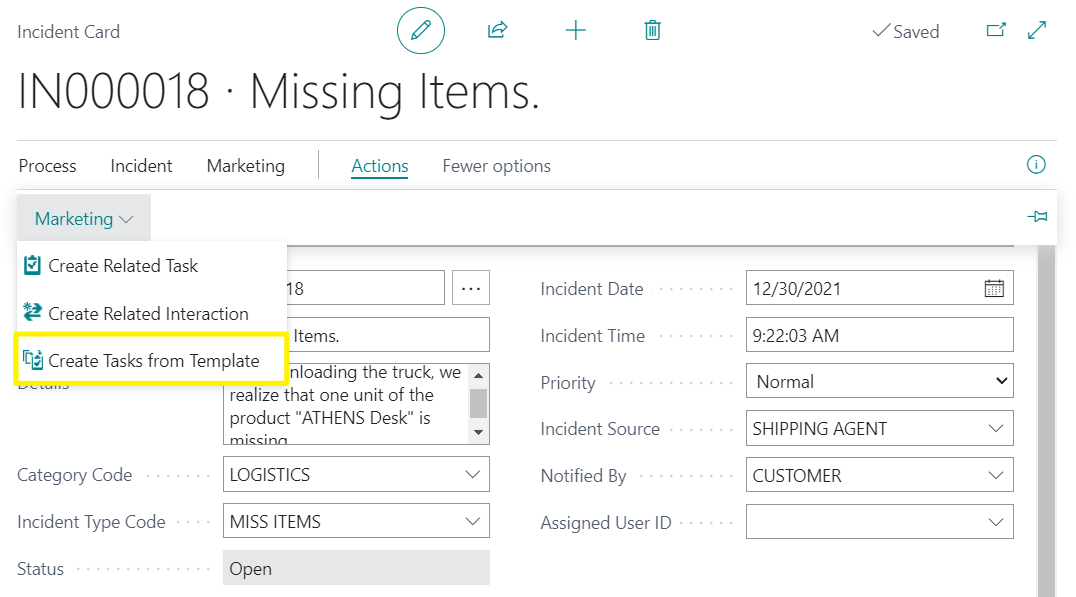Viewport: 1076px width, 597px height.
Task: Select the share icon in the top bar
Action: [497, 30]
